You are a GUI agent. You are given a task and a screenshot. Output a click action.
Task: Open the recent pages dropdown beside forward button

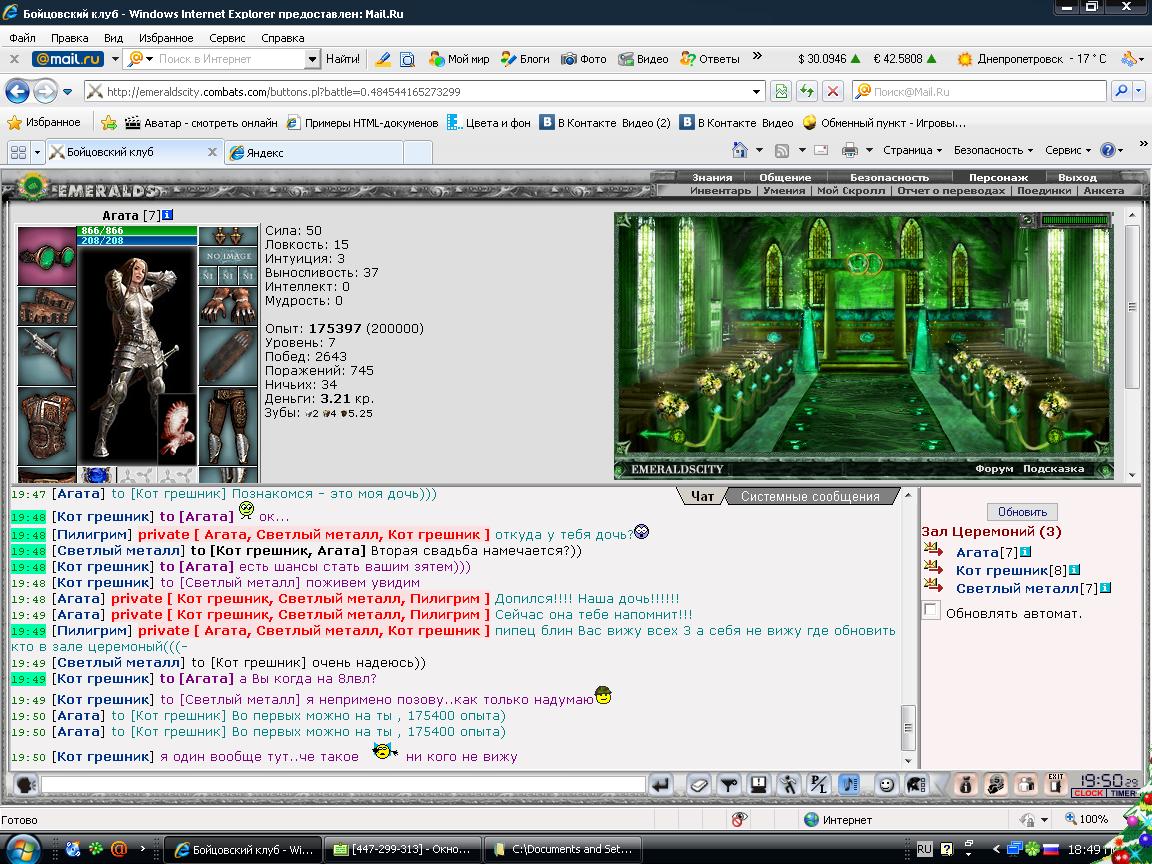[68, 92]
